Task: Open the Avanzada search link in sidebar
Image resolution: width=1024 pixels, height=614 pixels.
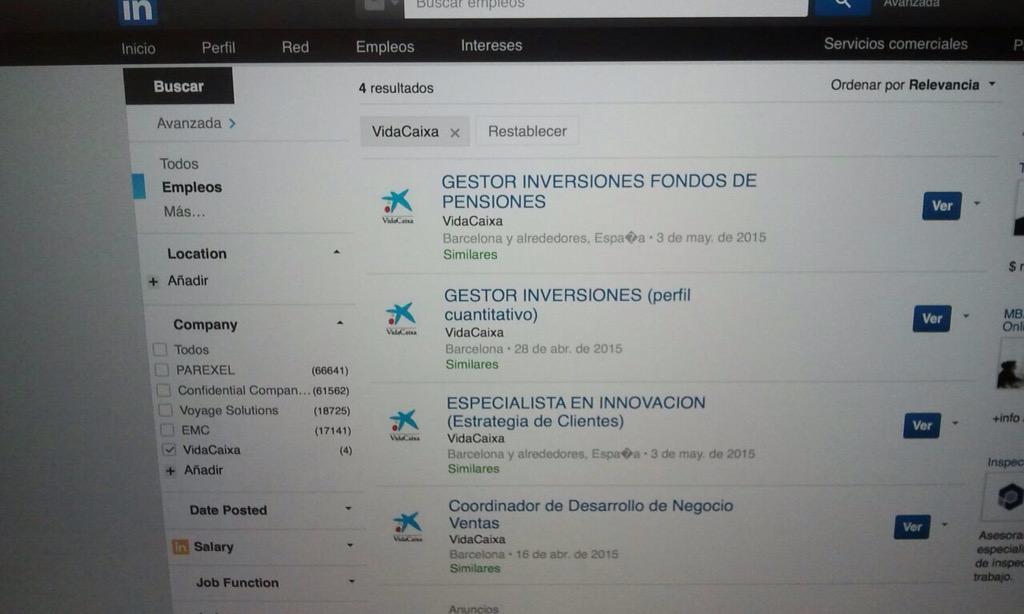Action: [x=189, y=123]
